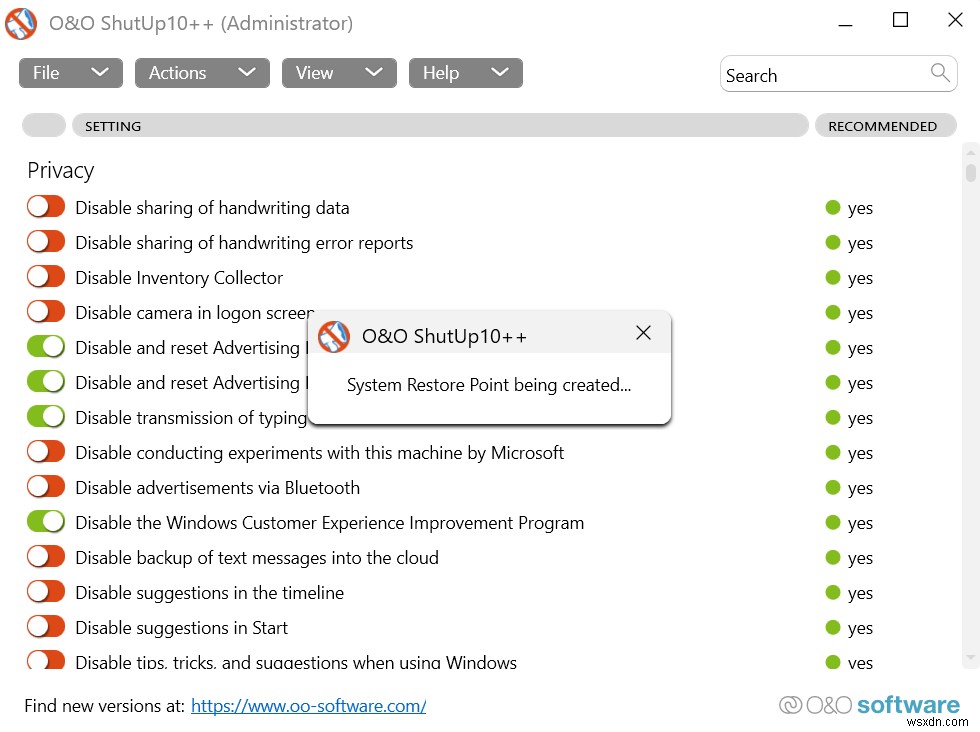Click 'System Restore Point being created...' message
This screenshot has width=980, height=732.
pos(489,384)
